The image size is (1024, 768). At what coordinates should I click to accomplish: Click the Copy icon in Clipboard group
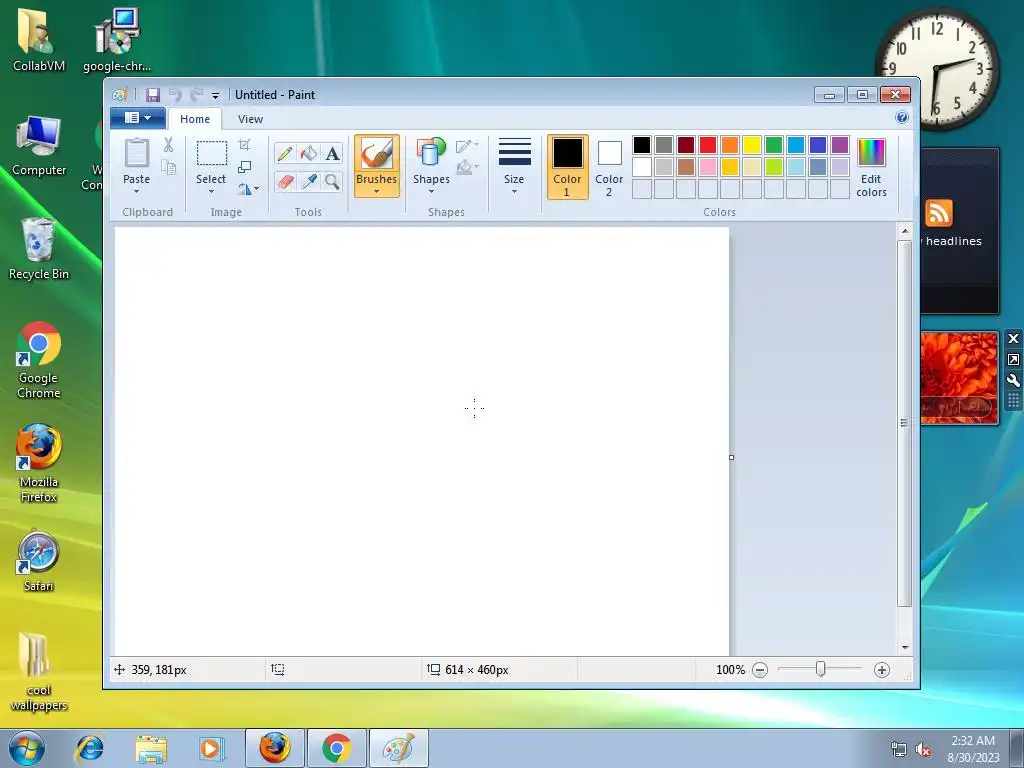point(168,167)
